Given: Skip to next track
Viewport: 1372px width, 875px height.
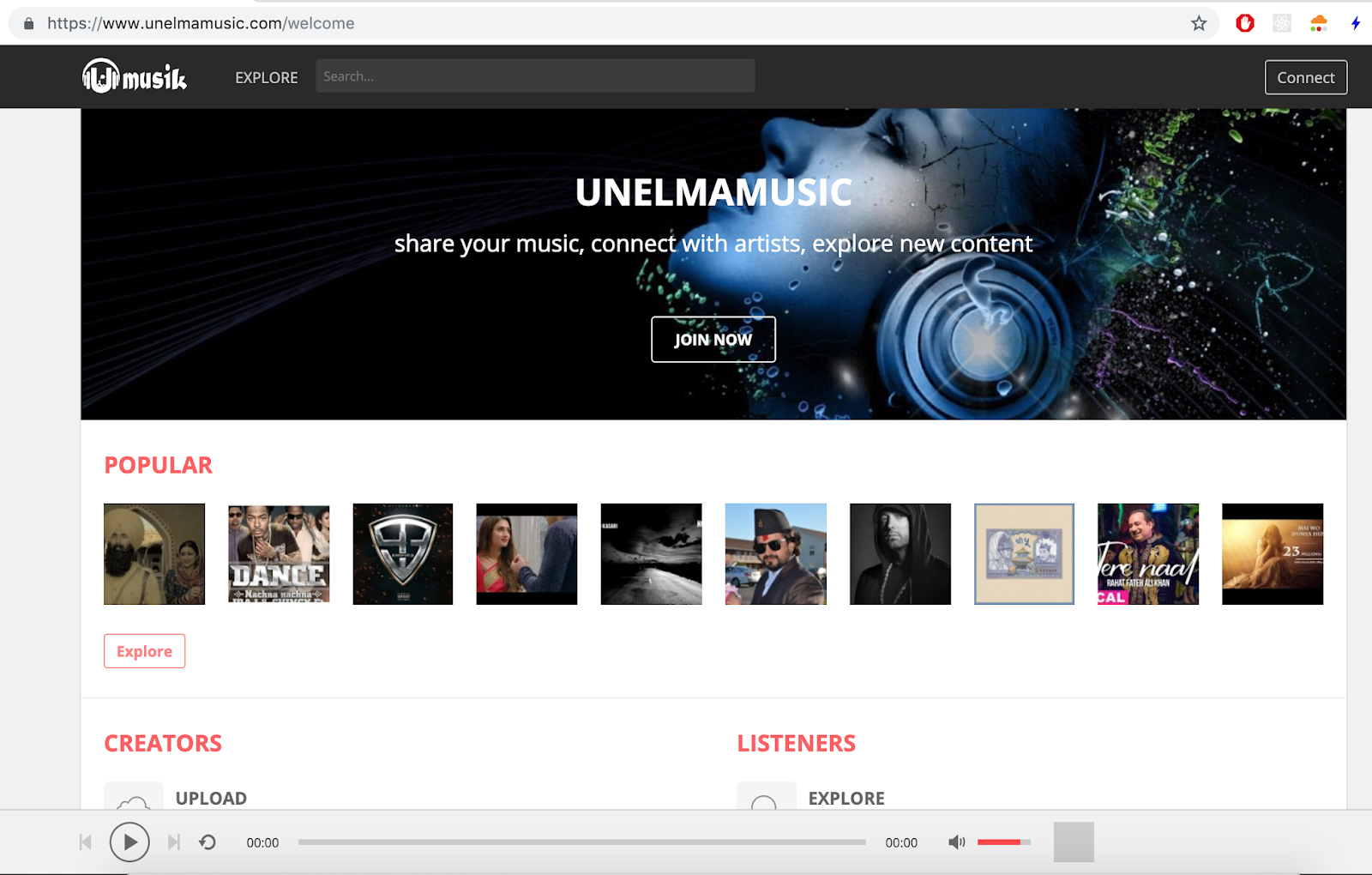Looking at the screenshot, I should click(x=174, y=842).
